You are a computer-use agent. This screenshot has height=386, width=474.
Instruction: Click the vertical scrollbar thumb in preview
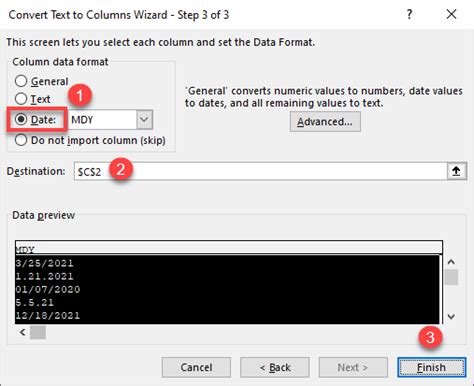coord(451,277)
